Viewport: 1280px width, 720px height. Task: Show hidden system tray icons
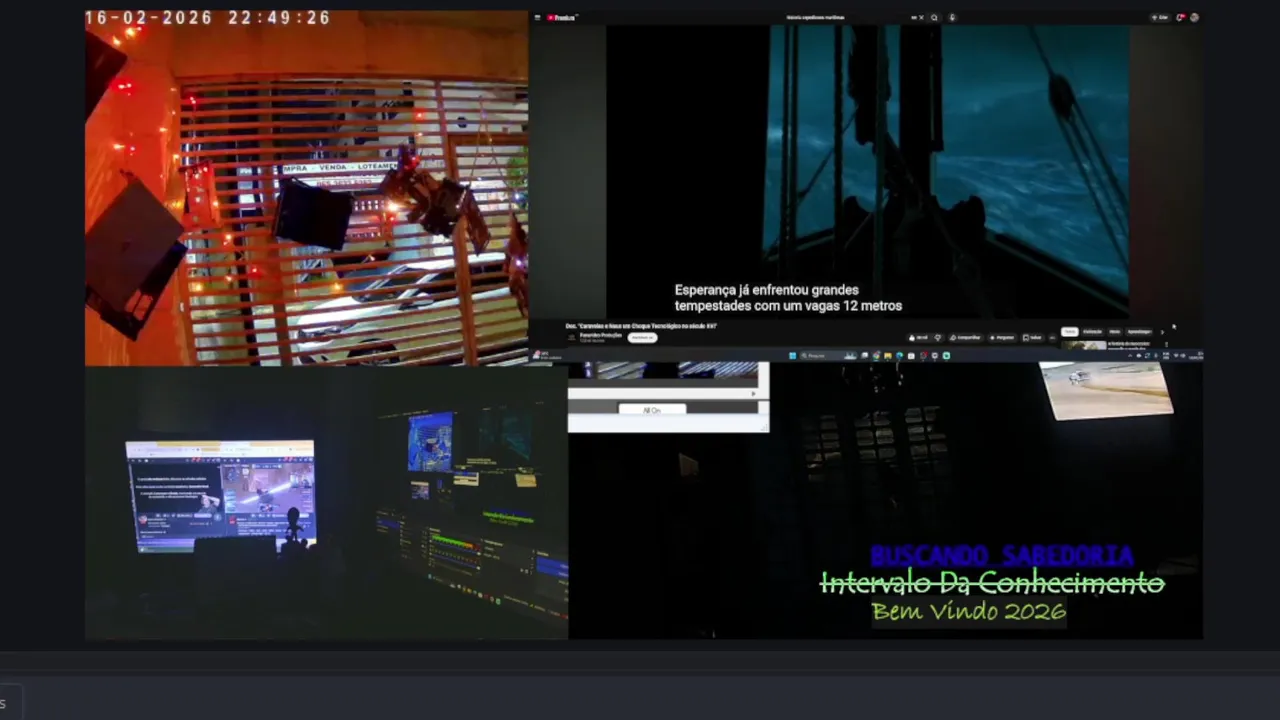coord(1130,355)
